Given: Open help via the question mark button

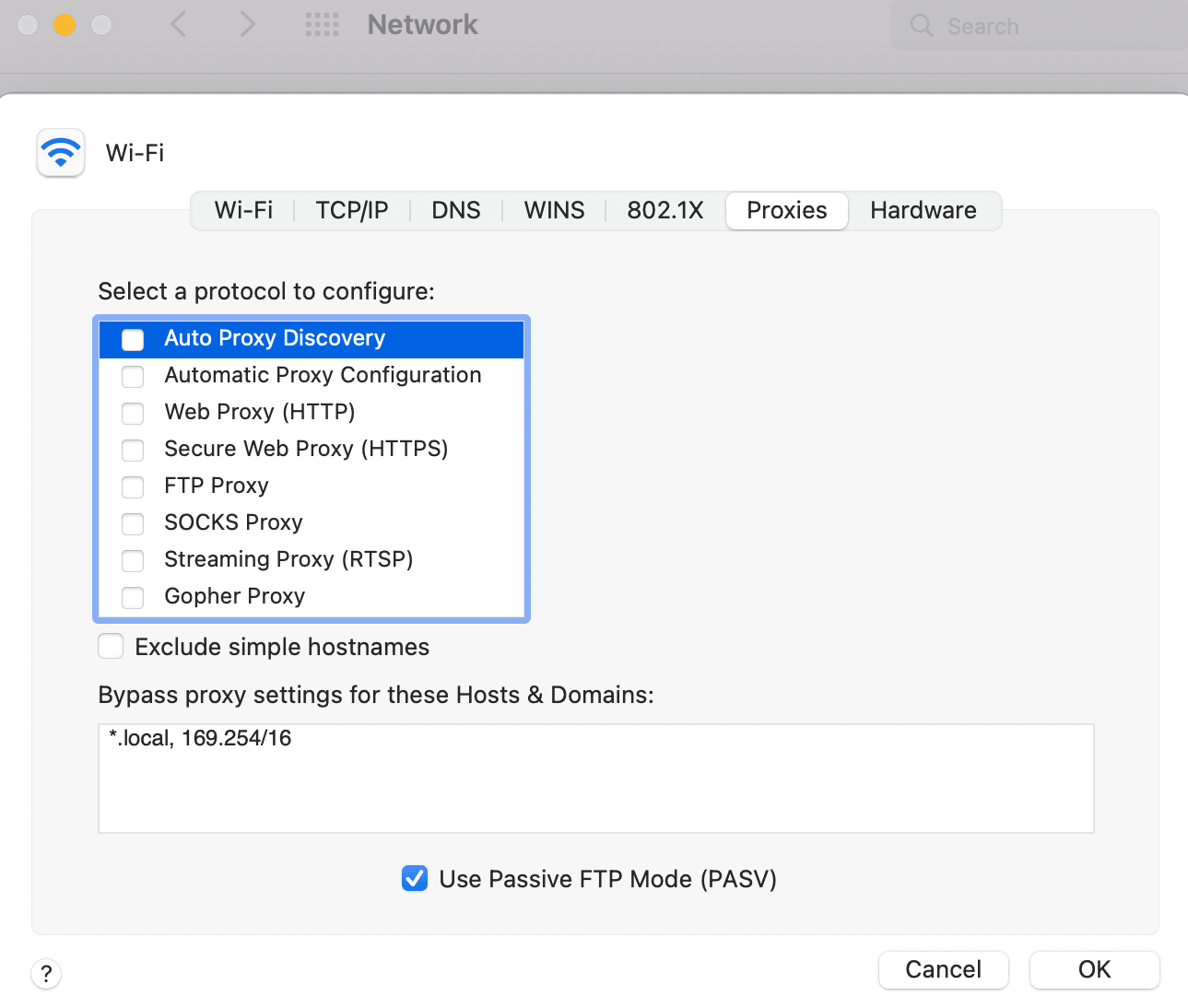Looking at the screenshot, I should 46,973.
